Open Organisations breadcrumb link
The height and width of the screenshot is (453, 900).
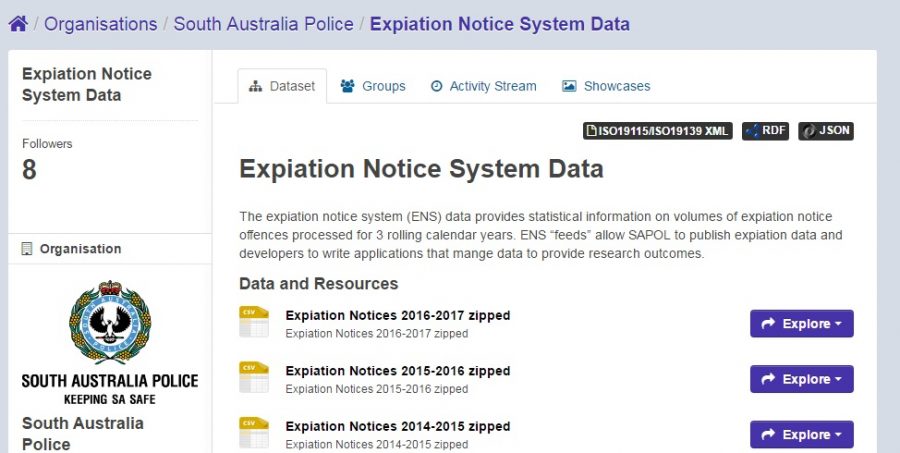pos(100,24)
